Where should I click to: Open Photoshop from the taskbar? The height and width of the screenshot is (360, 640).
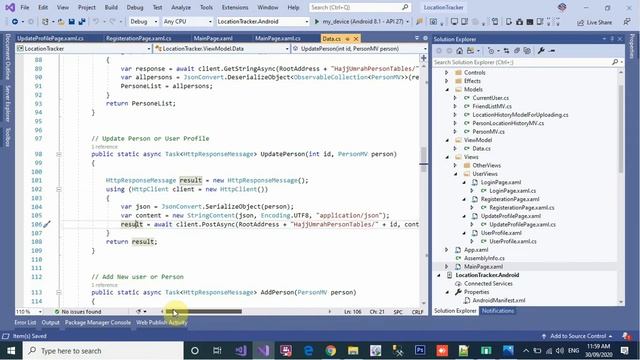(x=420, y=351)
